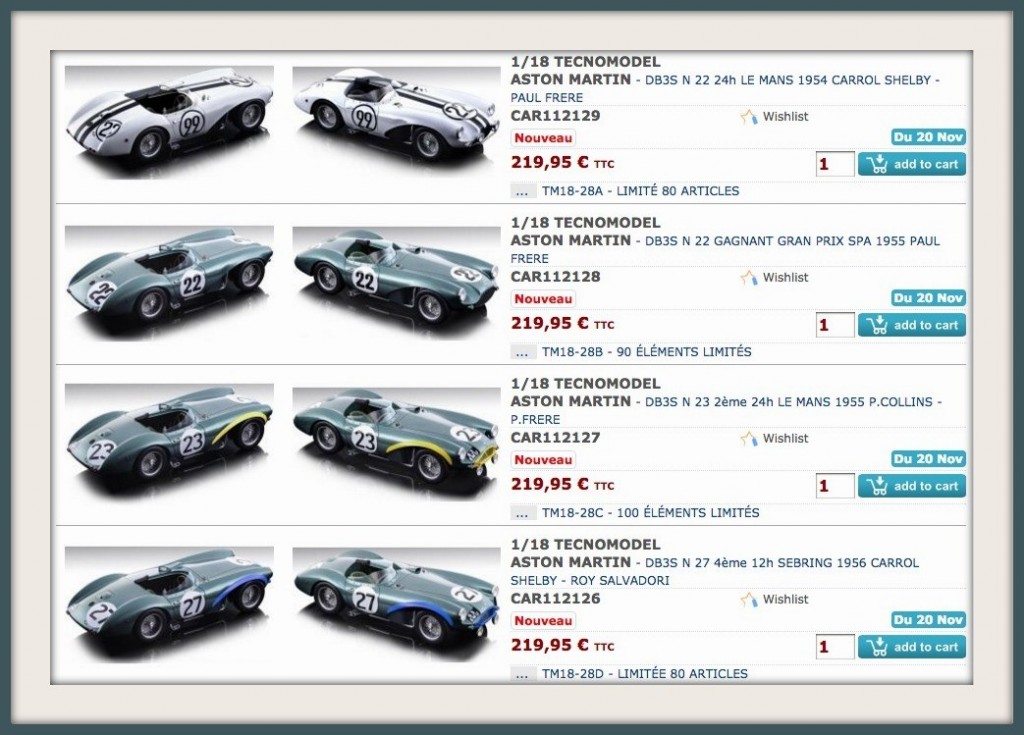Screen dimensions: 1024x735
Task: Add the N 22 Le Mans 1954 car to cart
Action: 912,164
